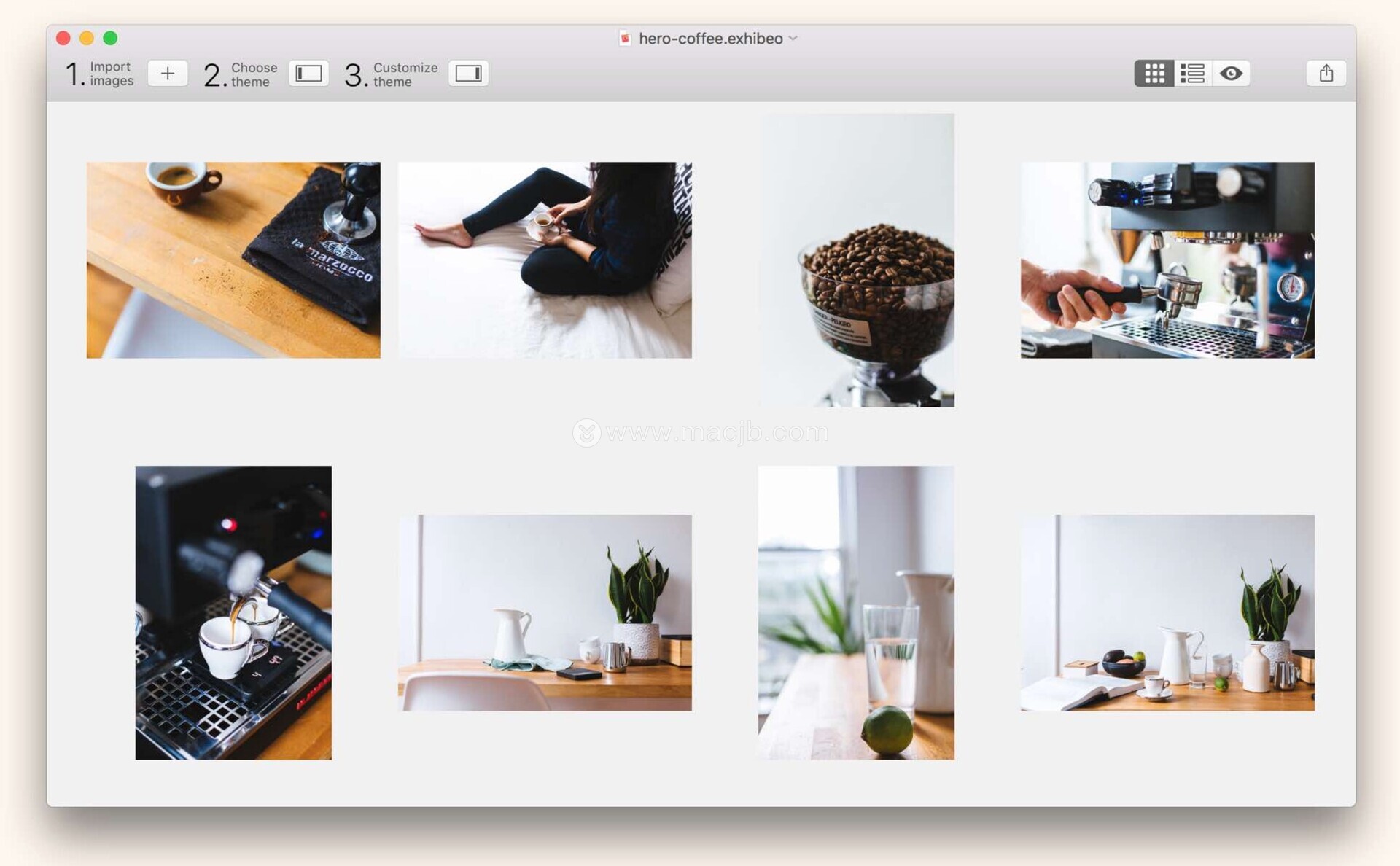1400x866 pixels.
Task: Switch to grid view layout
Action: coord(1154,74)
